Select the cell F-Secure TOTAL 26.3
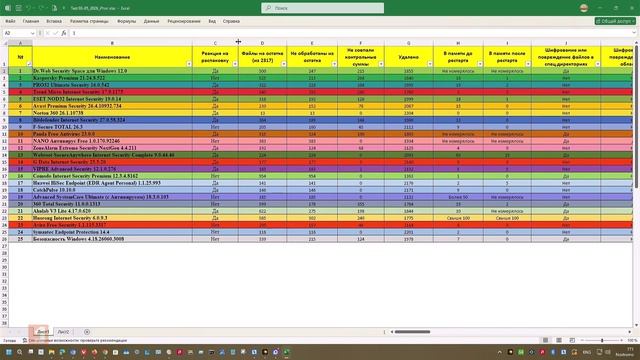This screenshot has width=640, height=360. [x=112, y=127]
